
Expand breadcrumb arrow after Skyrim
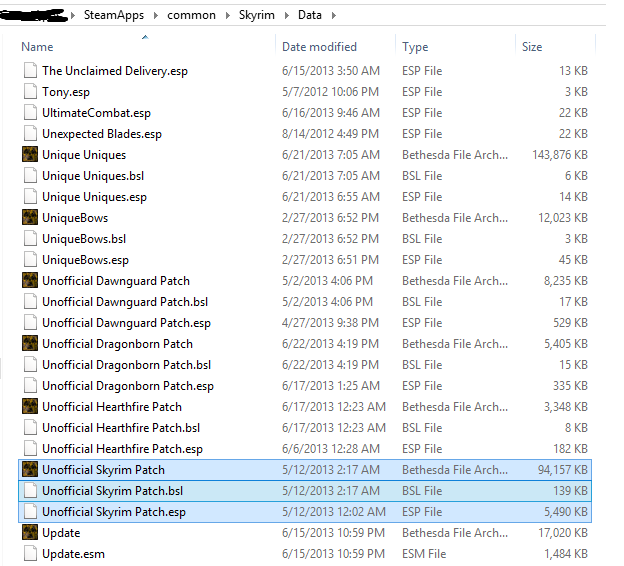287,15
